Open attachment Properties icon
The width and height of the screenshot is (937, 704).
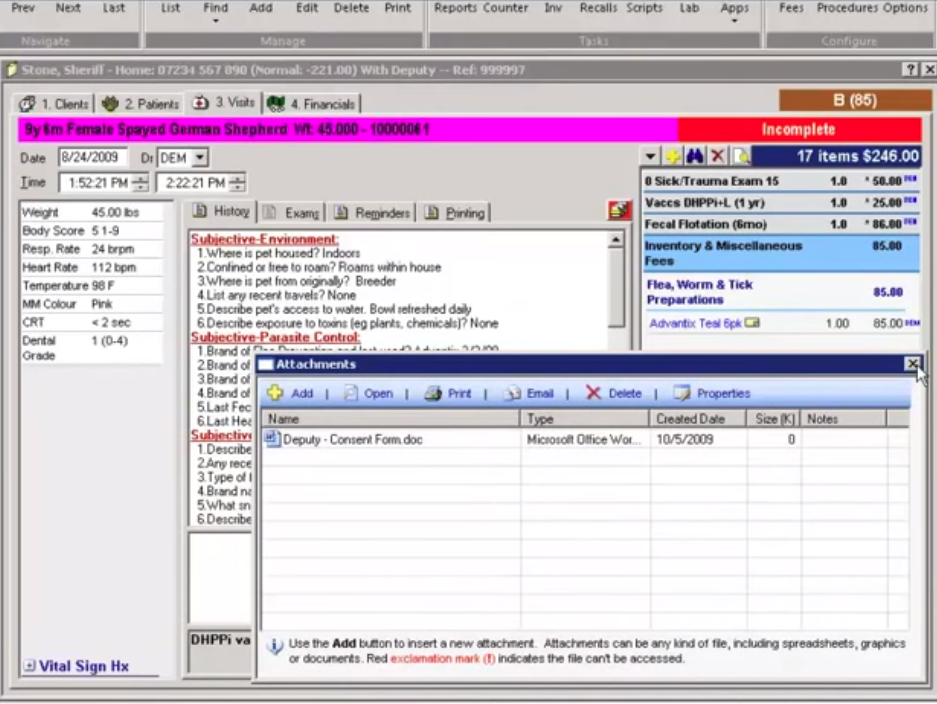(x=682, y=393)
